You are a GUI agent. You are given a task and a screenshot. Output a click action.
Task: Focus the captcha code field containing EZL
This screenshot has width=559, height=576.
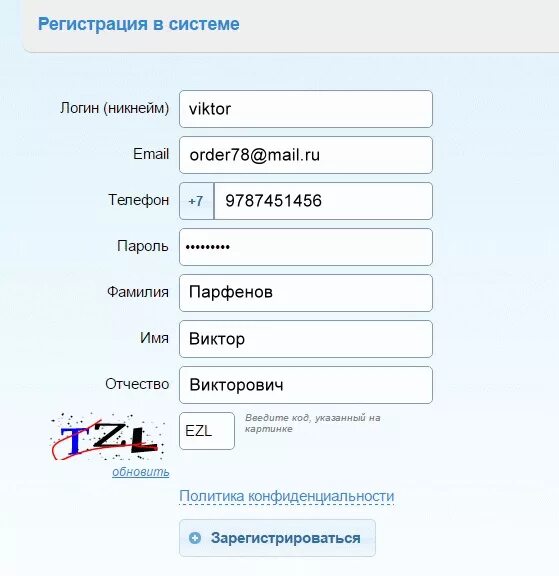tap(207, 431)
